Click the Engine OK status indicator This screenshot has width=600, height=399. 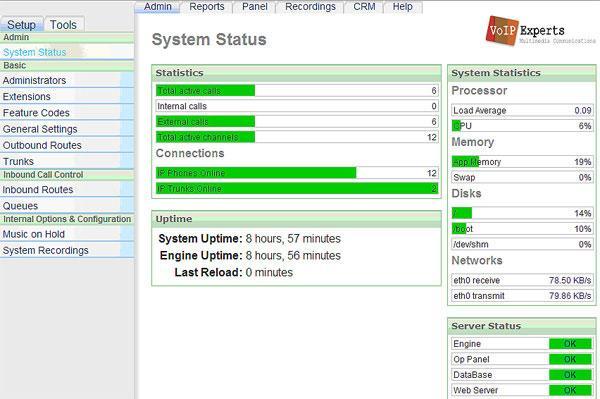570,344
